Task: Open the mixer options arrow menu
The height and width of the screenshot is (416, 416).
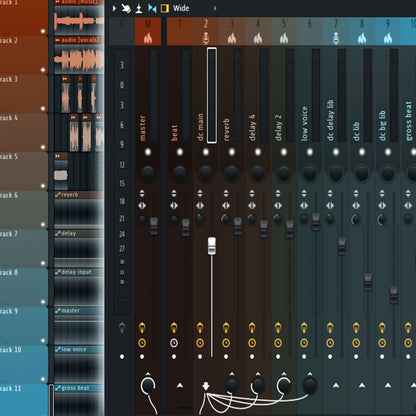Action: 114,8
